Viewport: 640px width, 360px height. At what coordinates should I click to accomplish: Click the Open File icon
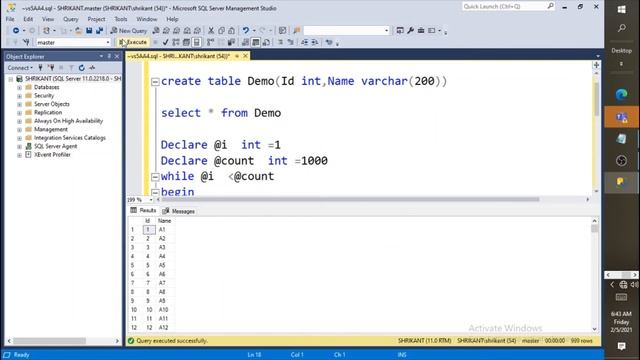tap(78, 31)
